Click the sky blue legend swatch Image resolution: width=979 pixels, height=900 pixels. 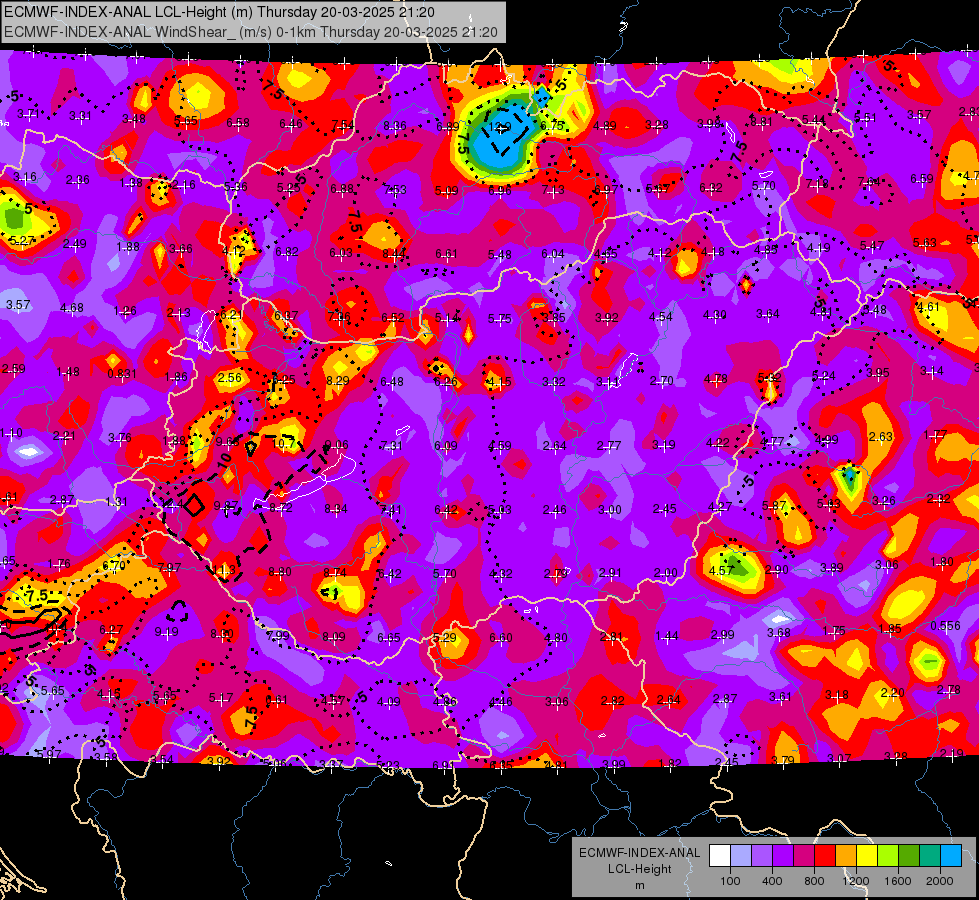coord(951,856)
